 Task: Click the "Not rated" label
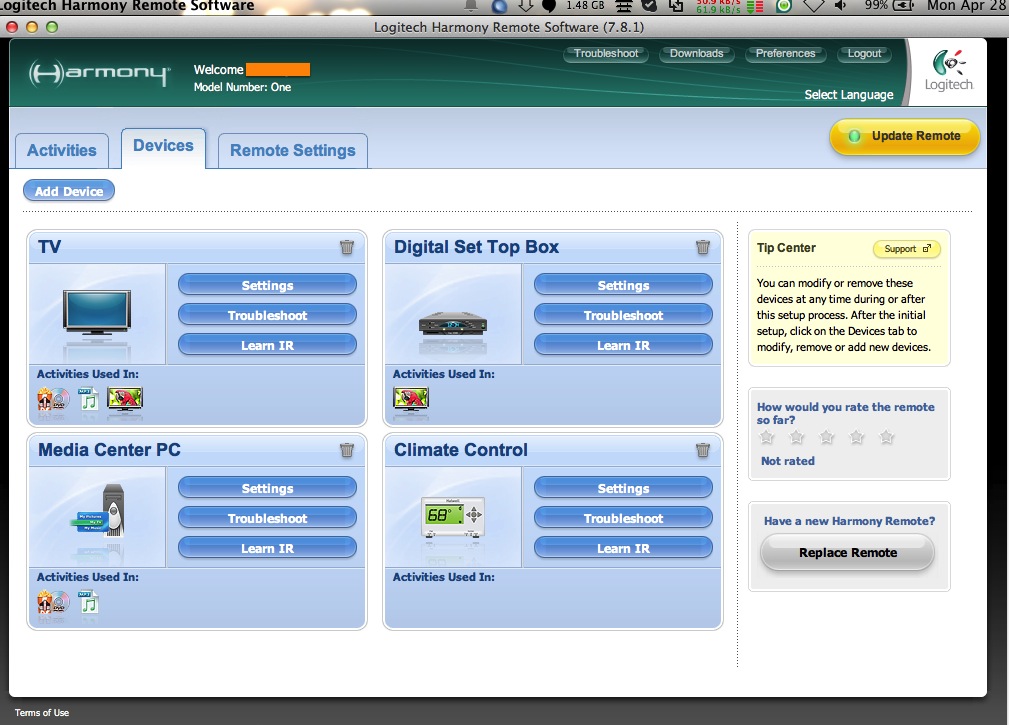(x=788, y=461)
